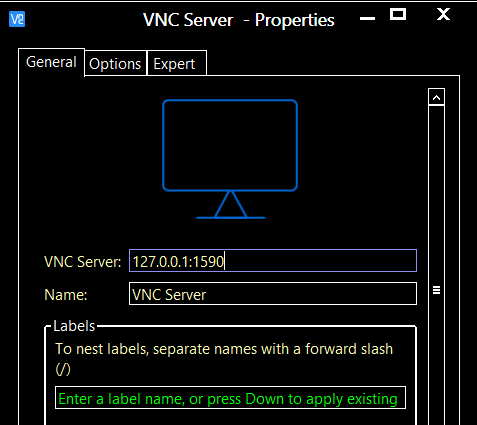Click scrollbar track below the thumb grip
Image resolution: width=477 pixels, height=425 pixels.
pyautogui.click(x=436, y=360)
